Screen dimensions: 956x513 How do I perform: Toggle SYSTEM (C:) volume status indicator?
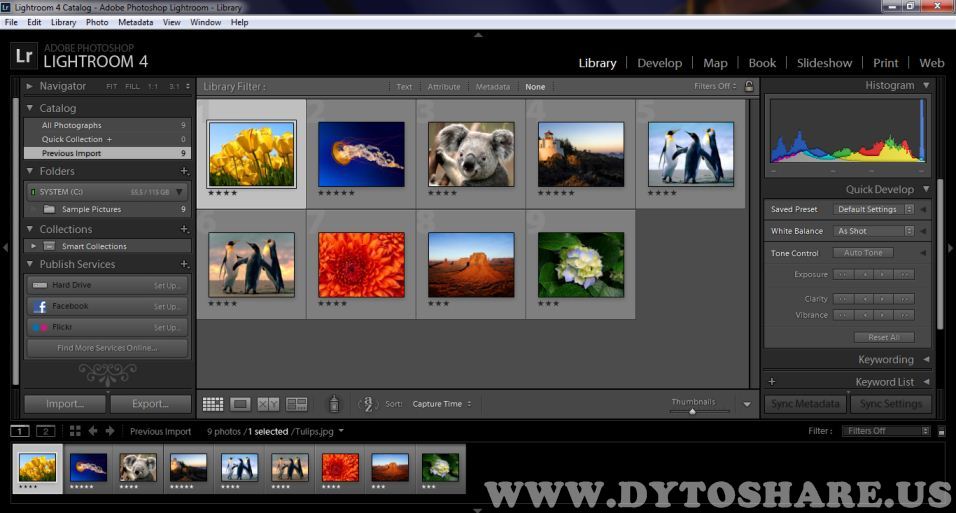pyautogui.click(x=33, y=192)
